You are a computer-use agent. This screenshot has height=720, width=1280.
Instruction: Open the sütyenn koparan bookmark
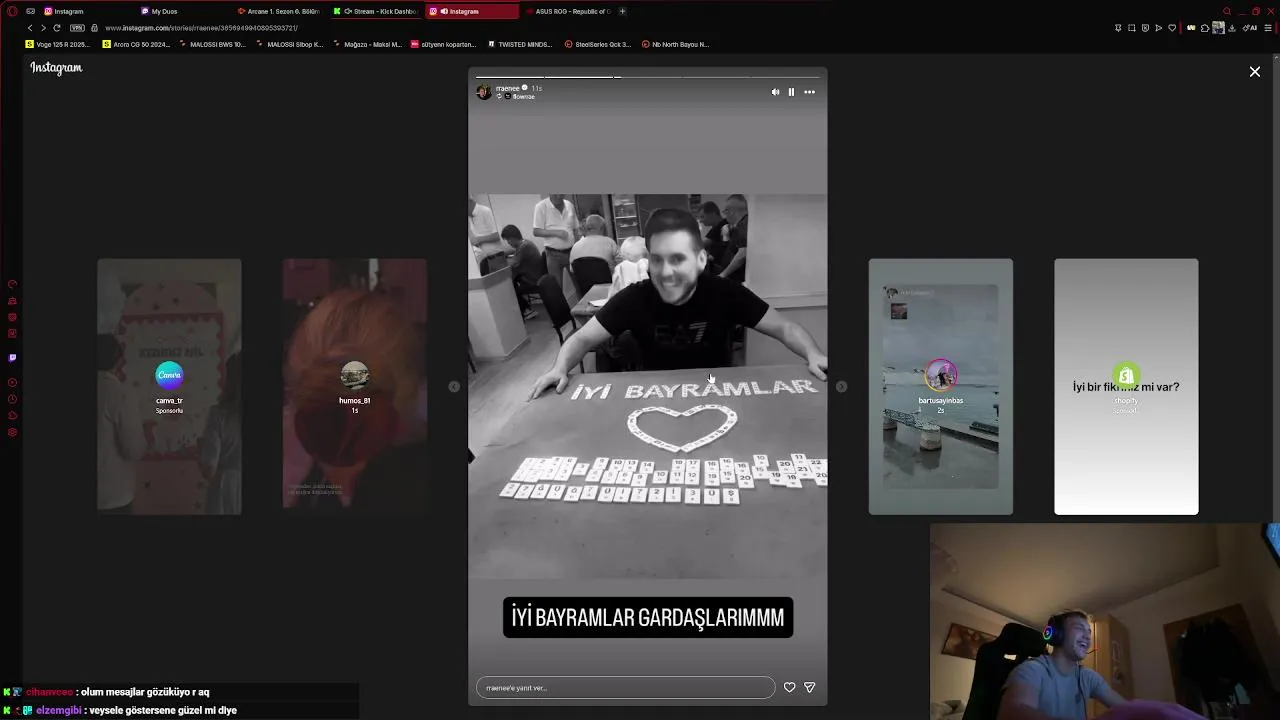[x=444, y=44]
